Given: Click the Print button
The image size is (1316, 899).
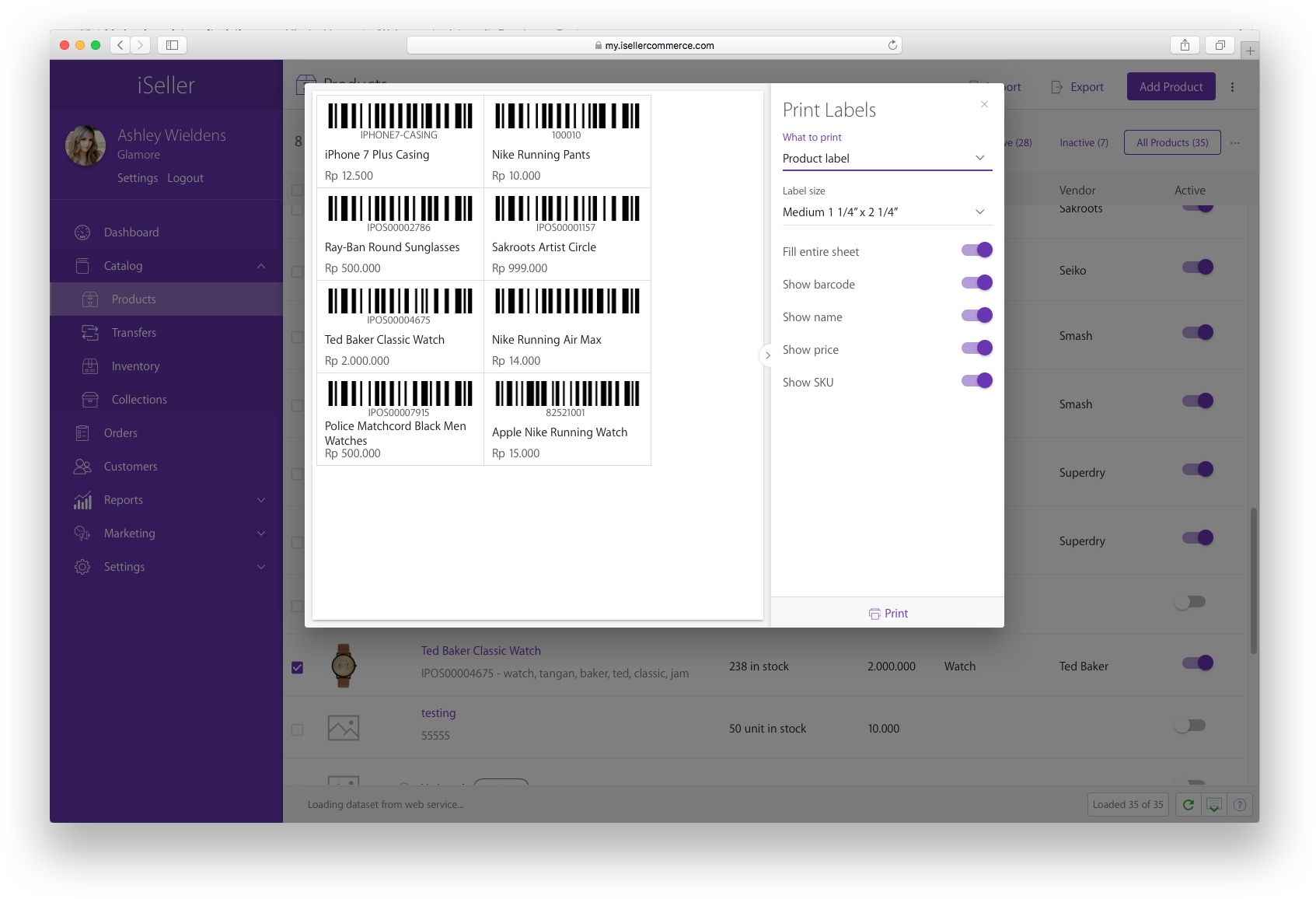Looking at the screenshot, I should 888,613.
